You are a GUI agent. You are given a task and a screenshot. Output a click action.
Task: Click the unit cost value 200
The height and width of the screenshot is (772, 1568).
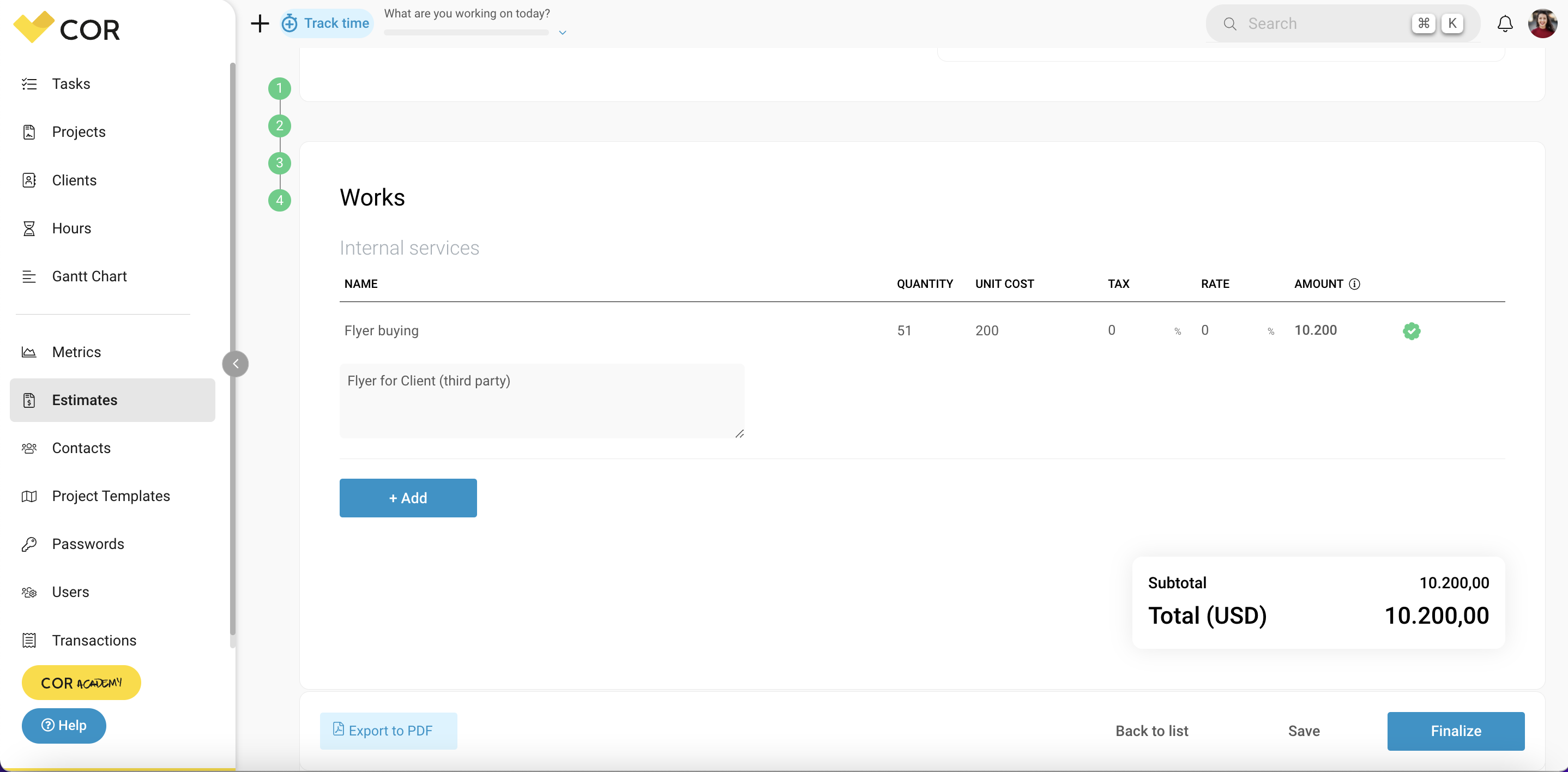click(987, 330)
